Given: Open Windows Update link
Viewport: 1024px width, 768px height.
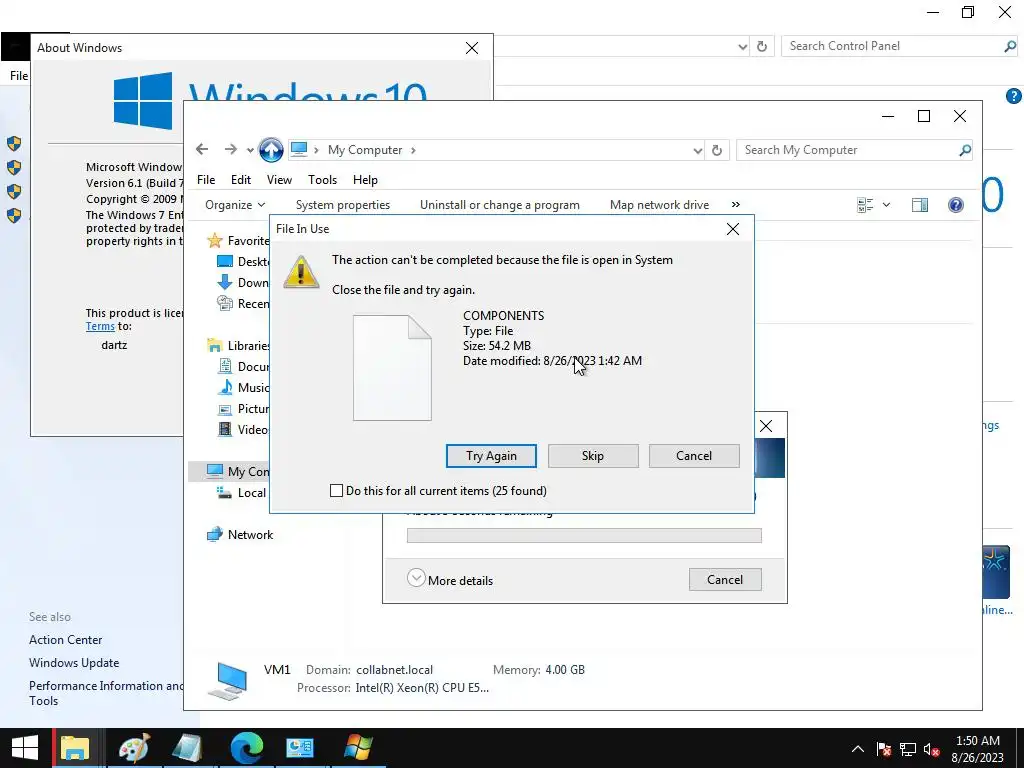Looking at the screenshot, I should coord(74,663).
